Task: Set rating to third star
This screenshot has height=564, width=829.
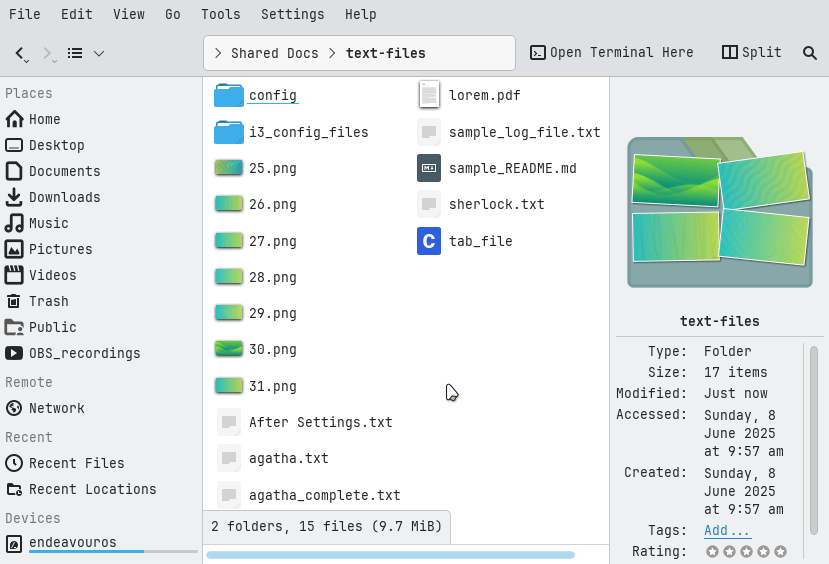Action: [x=746, y=552]
